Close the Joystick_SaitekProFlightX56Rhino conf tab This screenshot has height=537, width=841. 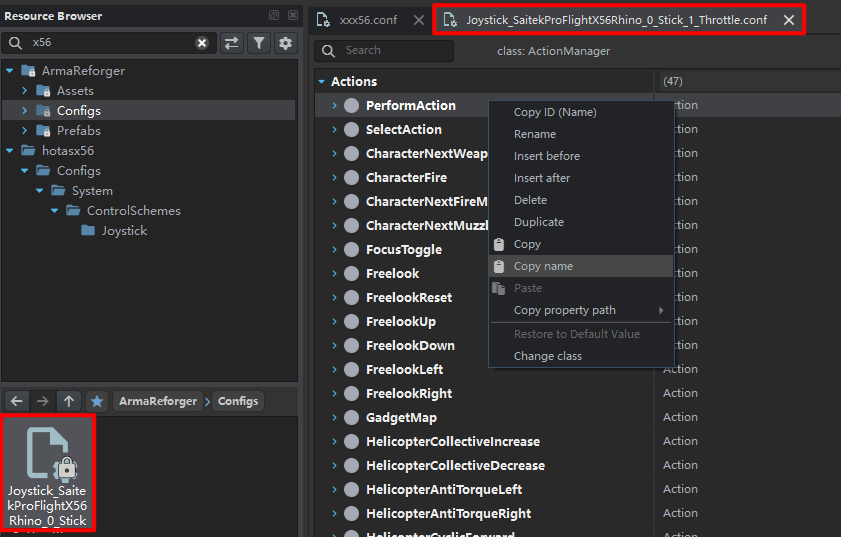point(789,20)
